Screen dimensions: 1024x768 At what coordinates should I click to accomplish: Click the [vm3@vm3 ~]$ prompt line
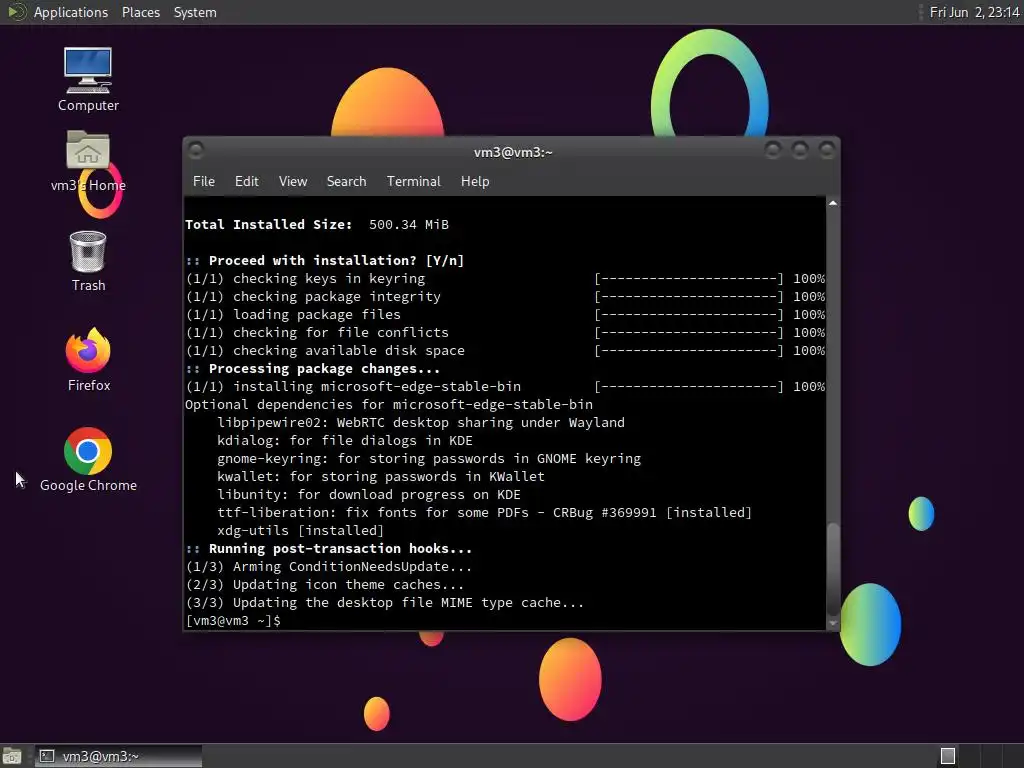coord(233,620)
